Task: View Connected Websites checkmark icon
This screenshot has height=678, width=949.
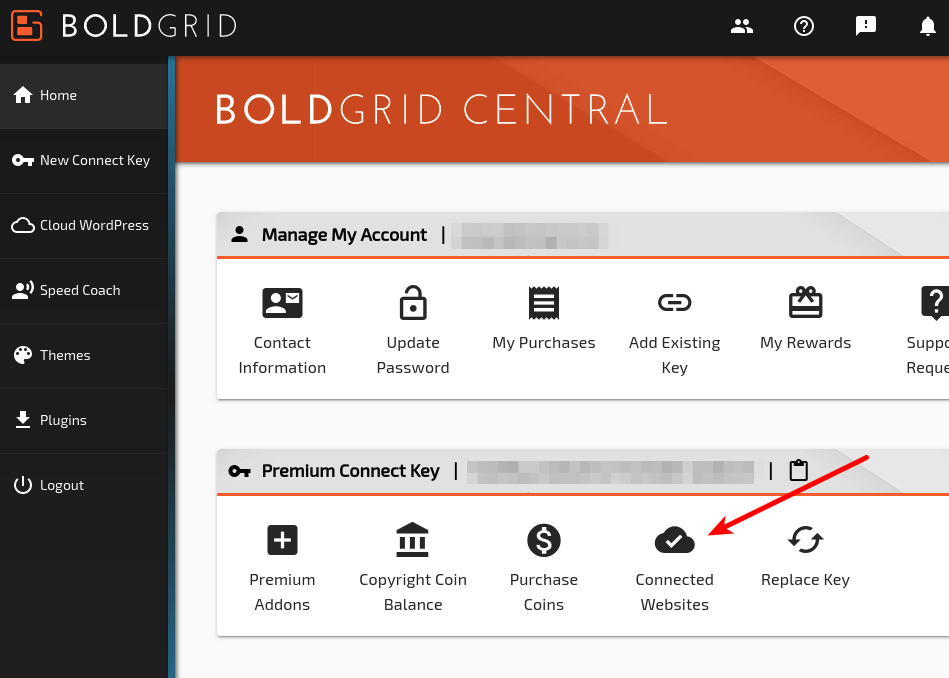Action: click(x=674, y=540)
